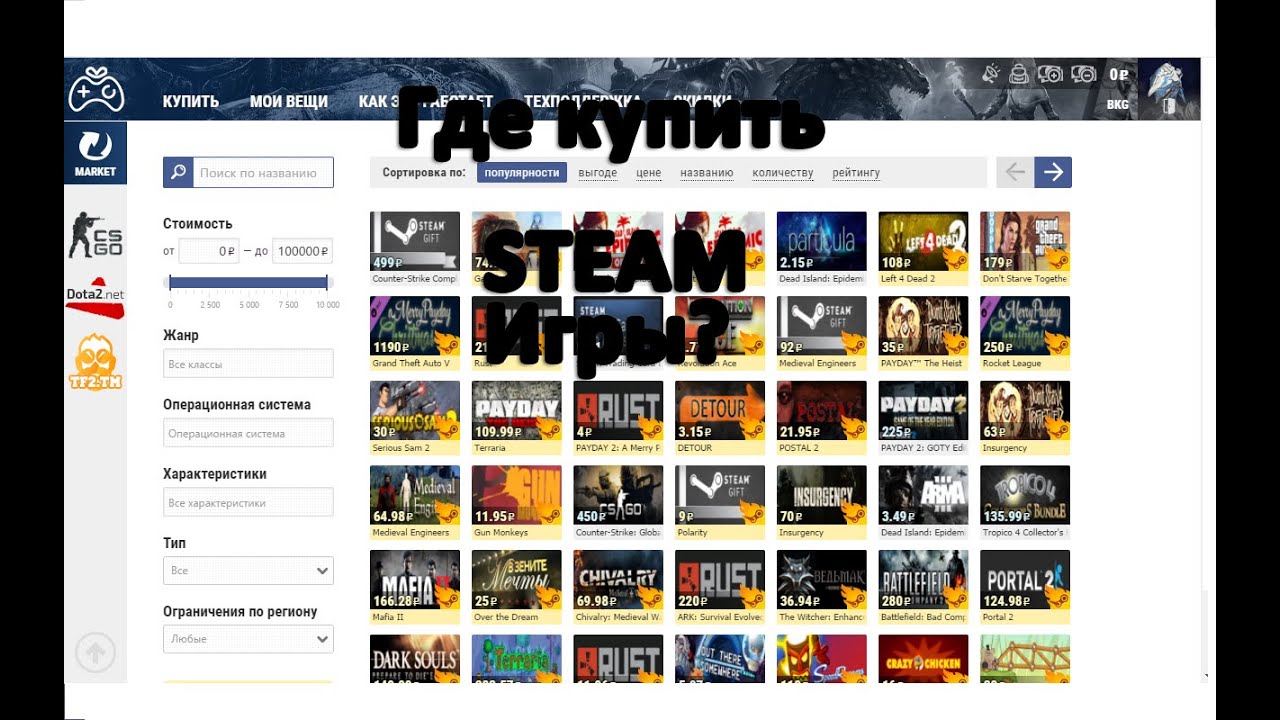Viewport: 1280px width, 720px height.
Task: Open the Rocket League 250₽ item
Action: click(x=1025, y=333)
